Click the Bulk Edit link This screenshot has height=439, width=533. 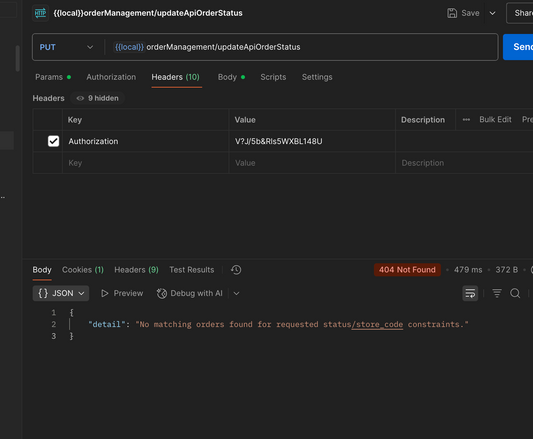pos(495,120)
